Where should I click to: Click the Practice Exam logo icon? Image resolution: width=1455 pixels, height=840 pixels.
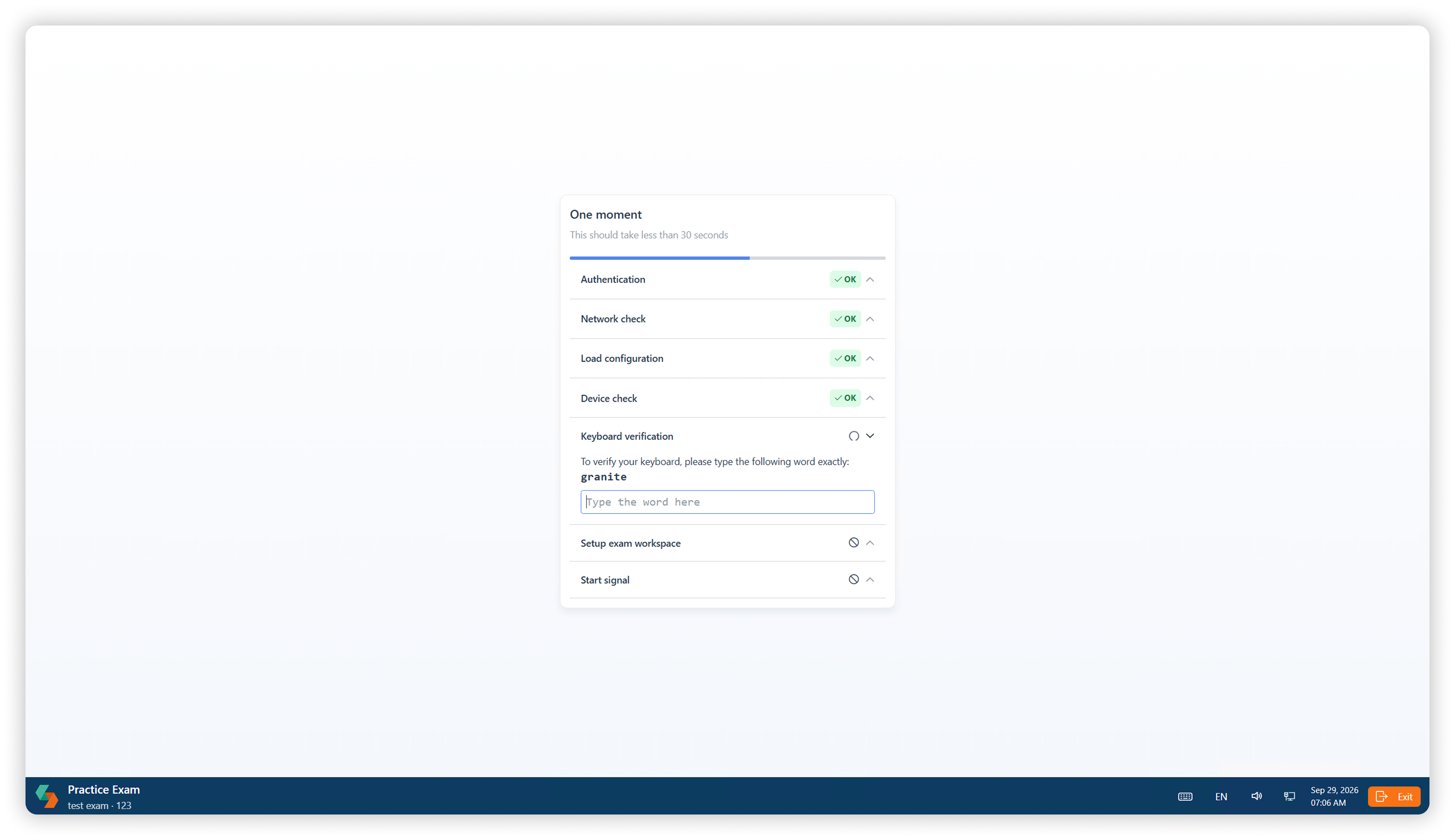(47, 796)
